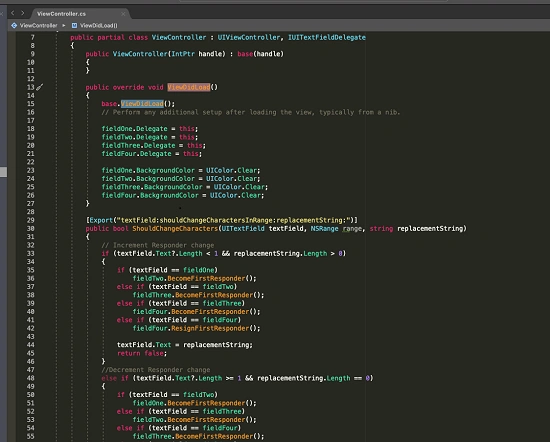The image size is (550, 442).
Task: Toggle breakpoint at line number 30
Action: coord(31,229)
